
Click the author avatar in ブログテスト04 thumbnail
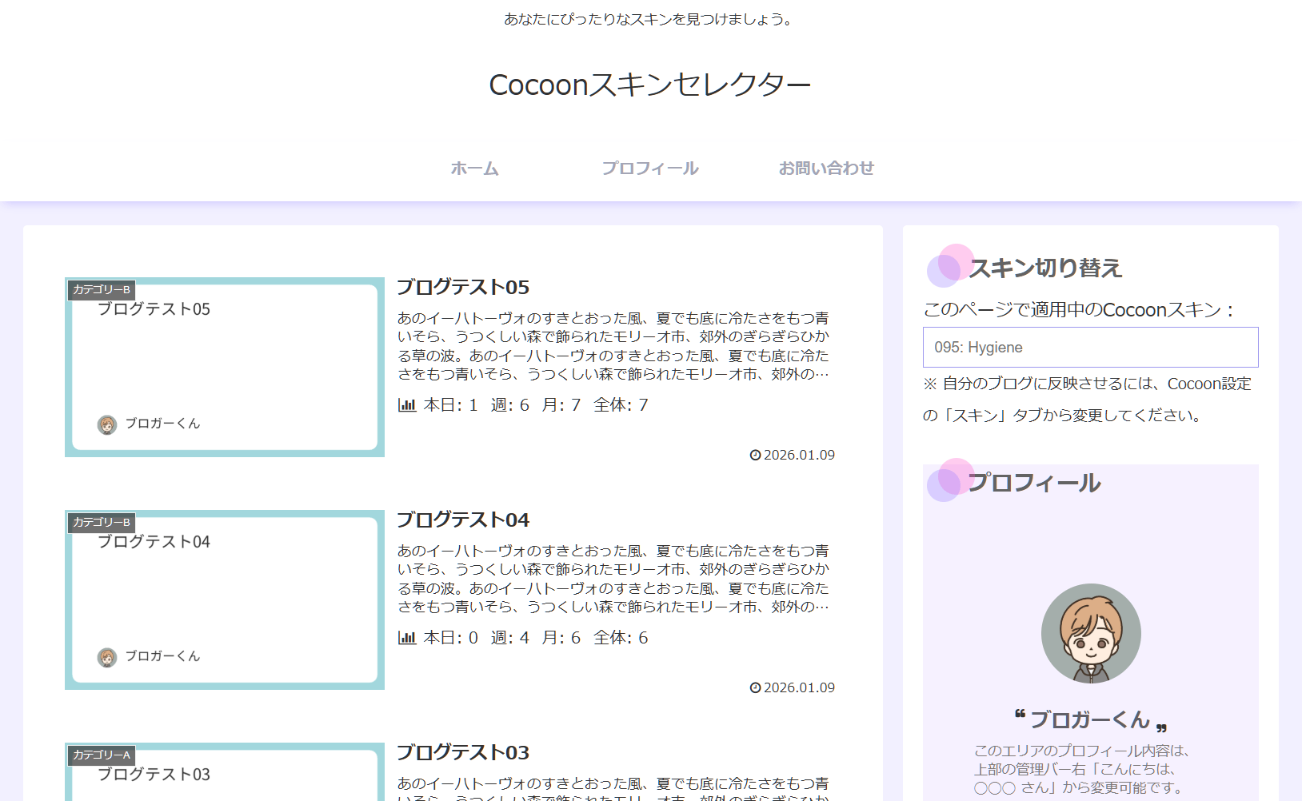tap(107, 657)
